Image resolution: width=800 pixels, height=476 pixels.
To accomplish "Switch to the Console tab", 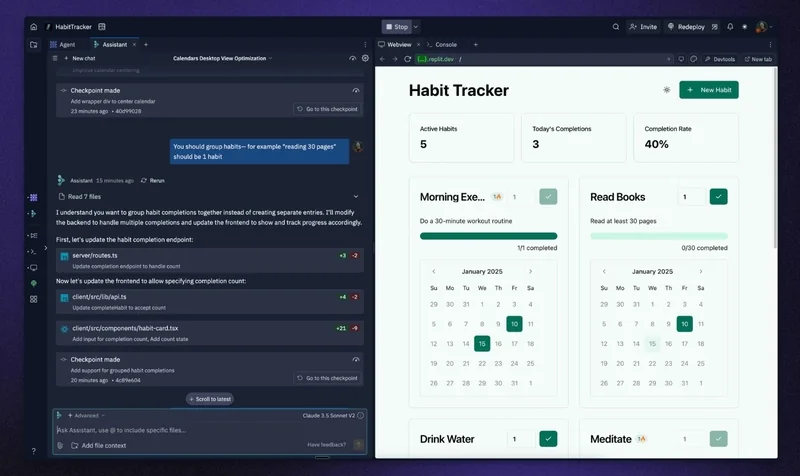I will pos(442,45).
